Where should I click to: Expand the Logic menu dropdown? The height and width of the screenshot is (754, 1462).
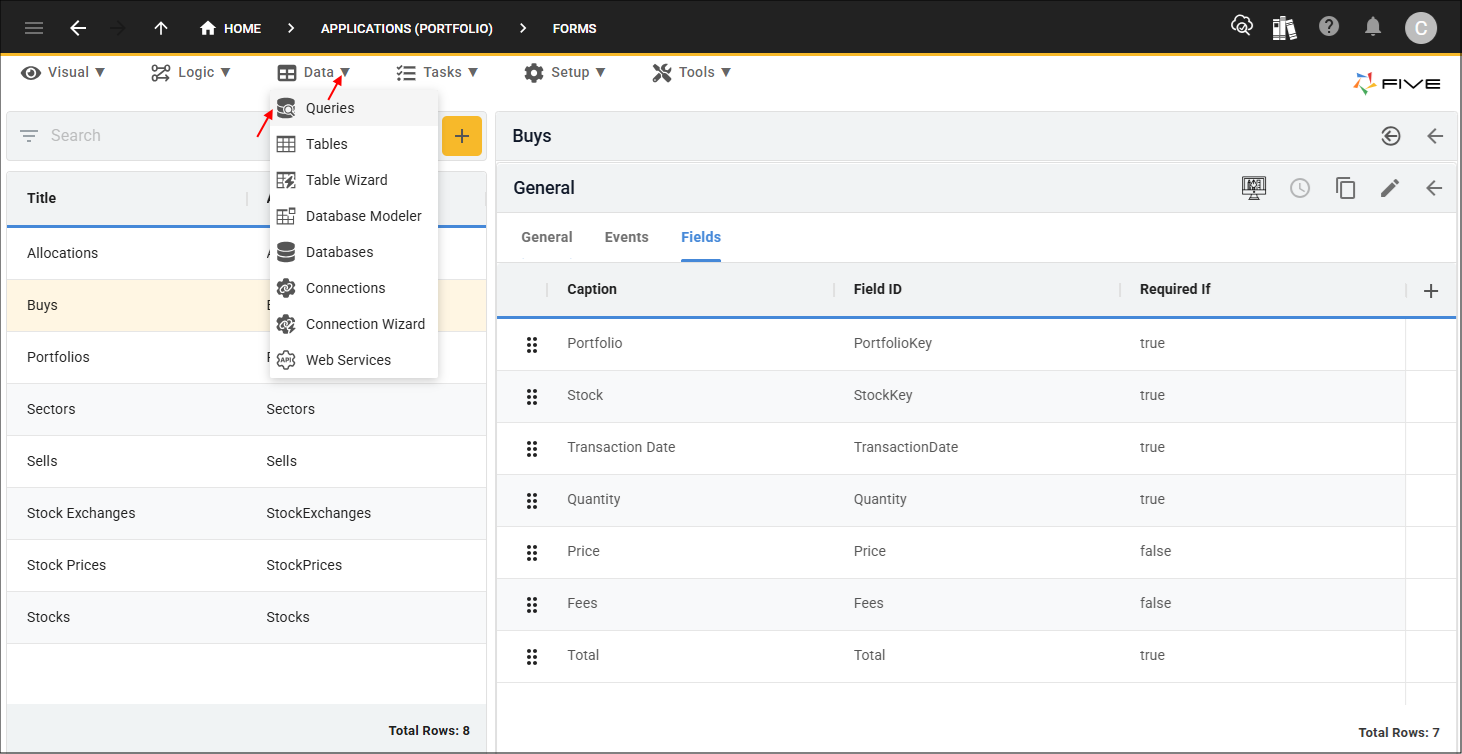[191, 72]
